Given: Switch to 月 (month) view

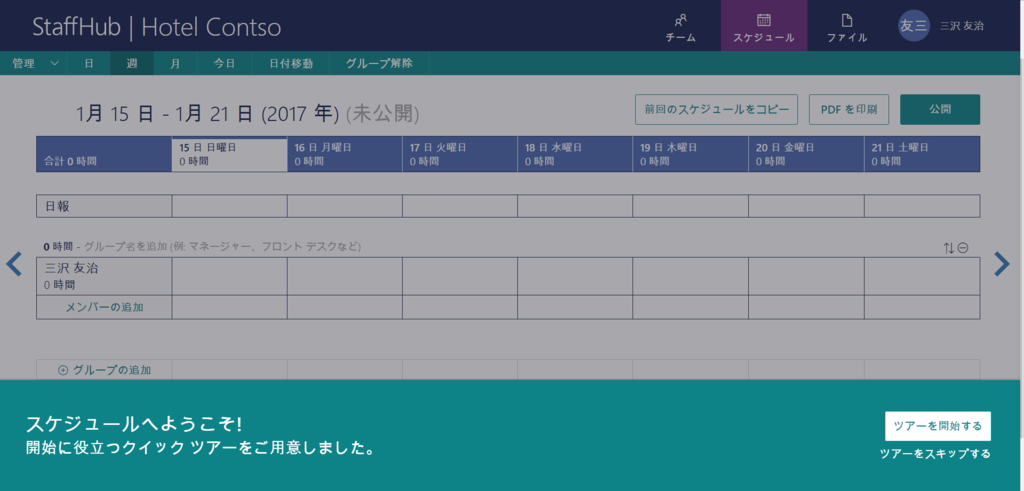Looking at the screenshot, I should [x=175, y=63].
